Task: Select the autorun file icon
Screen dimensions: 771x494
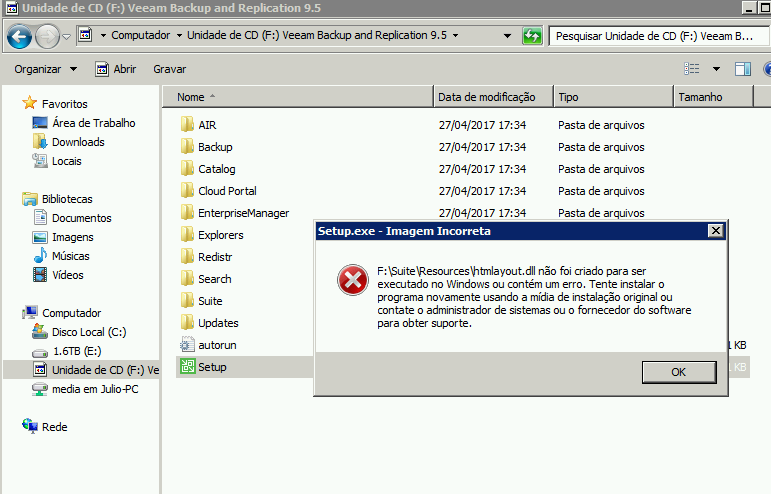Action: (x=187, y=345)
